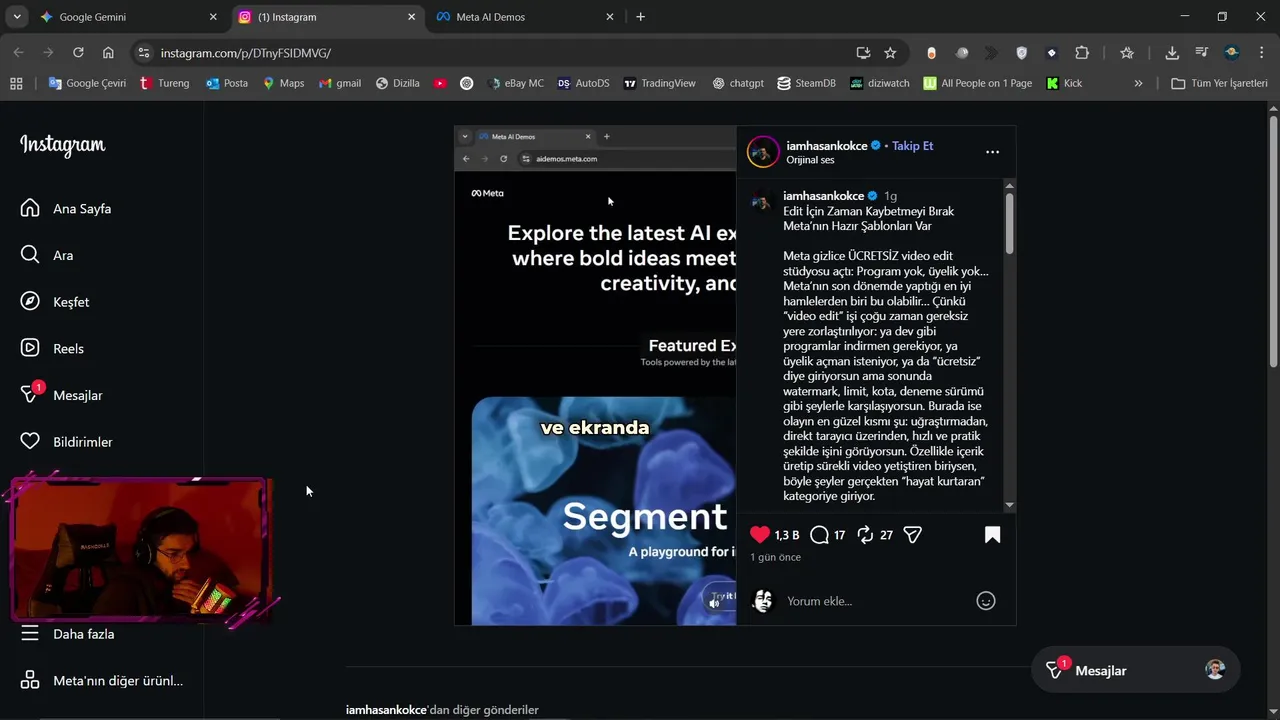Install app icon in address bar
The width and height of the screenshot is (1280, 720).
pyautogui.click(x=863, y=53)
